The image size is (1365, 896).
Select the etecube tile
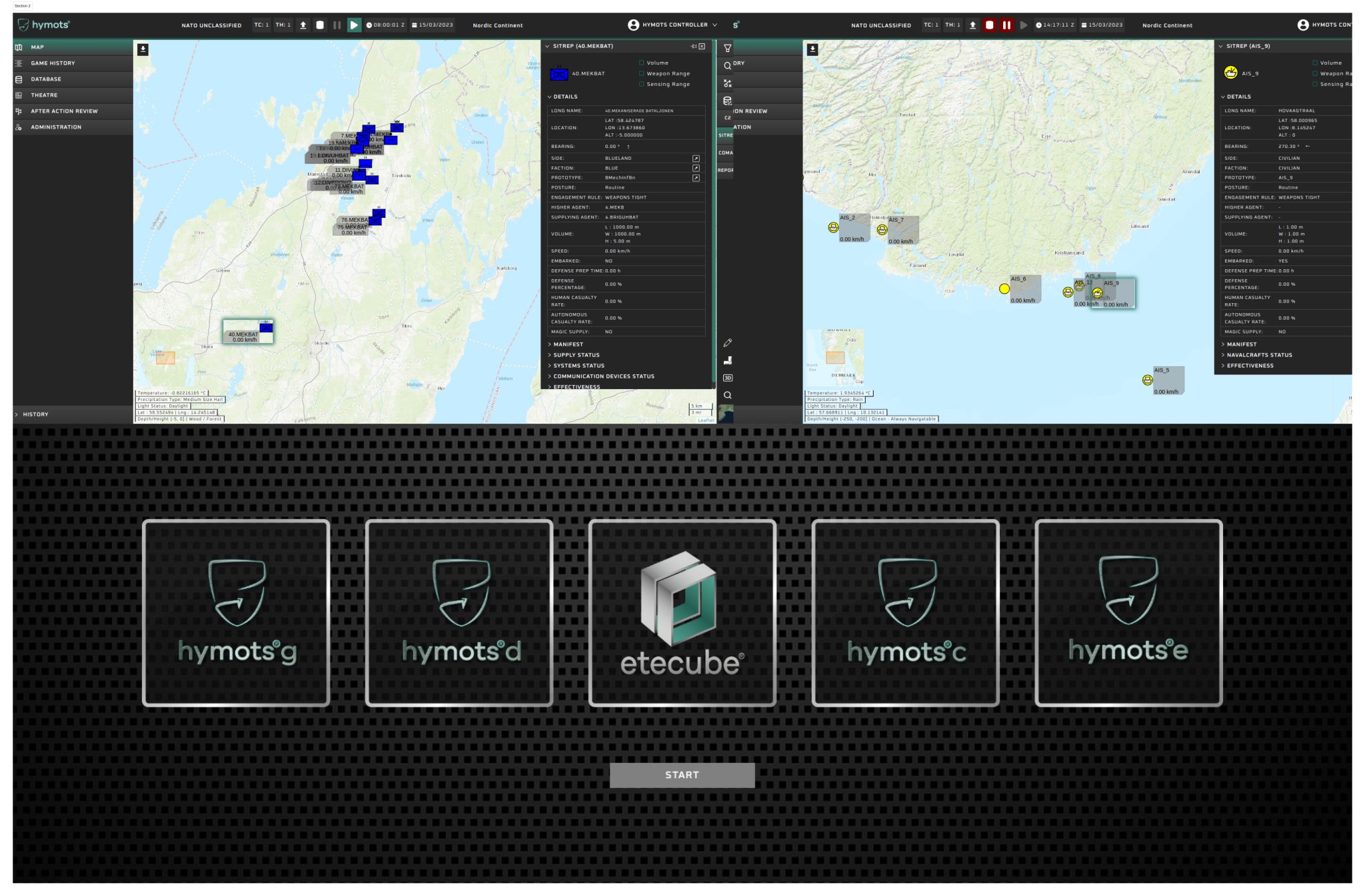tap(682, 612)
